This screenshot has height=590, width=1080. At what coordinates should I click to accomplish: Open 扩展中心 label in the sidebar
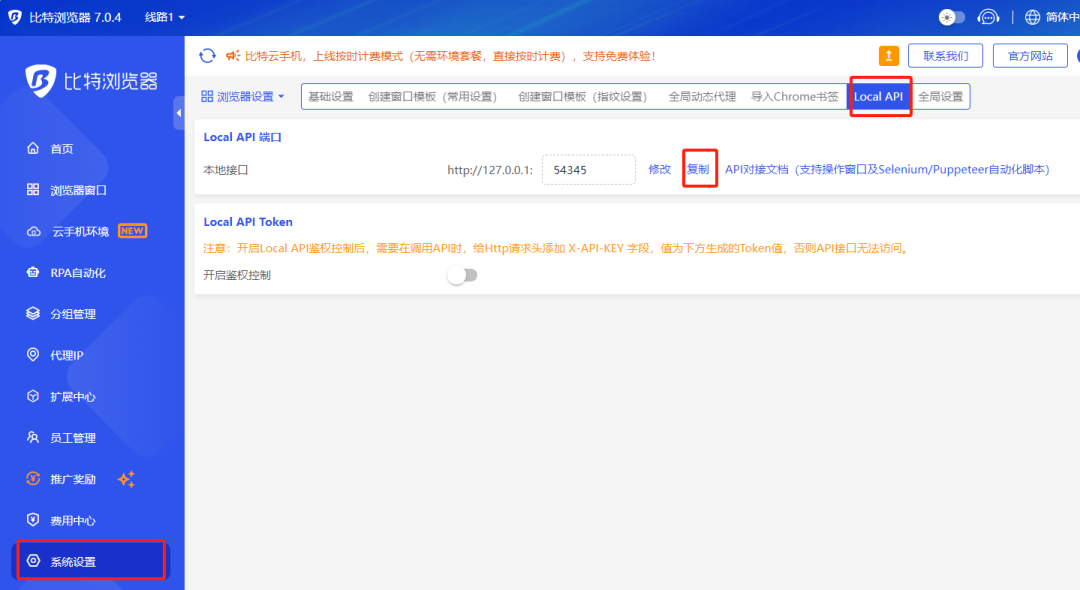(73, 397)
